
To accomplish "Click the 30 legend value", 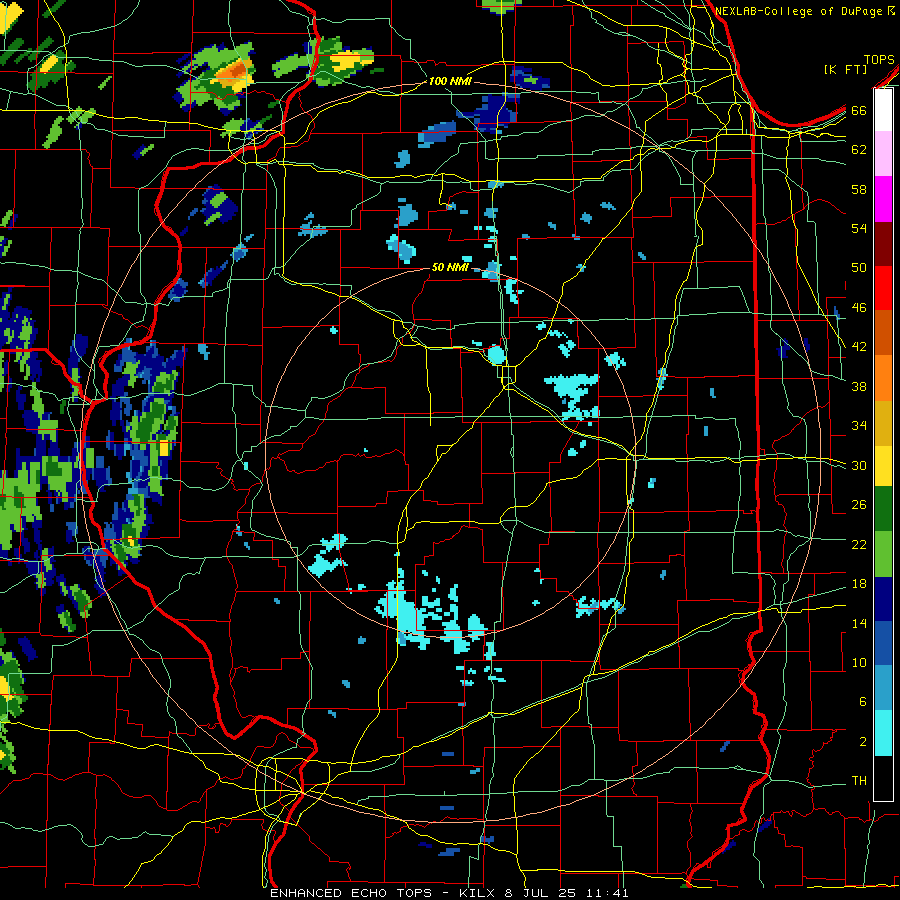I will 859,465.
